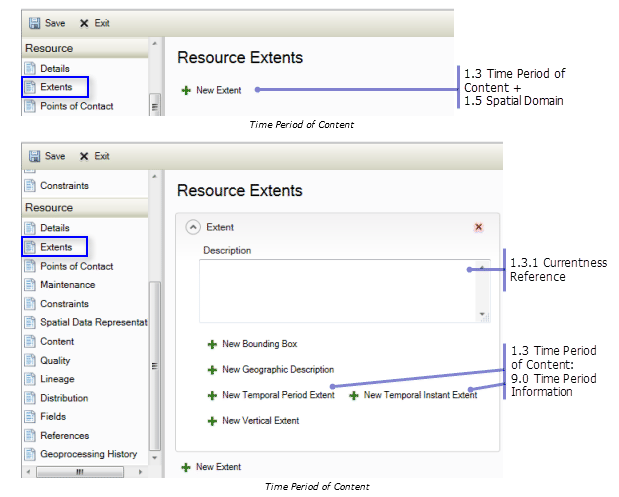The image size is (619, 497).
Task: Open the Content page icon
Action: 30,341
